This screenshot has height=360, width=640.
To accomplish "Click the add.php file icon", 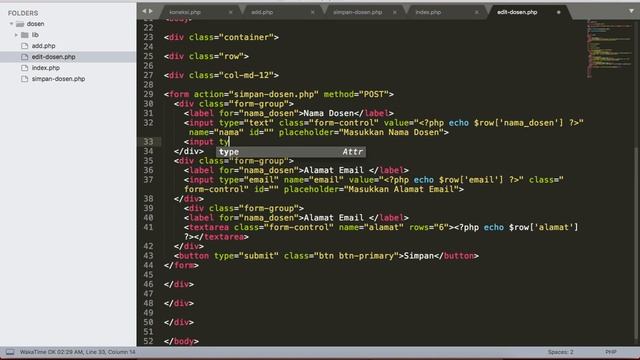I will pos(24,46).
